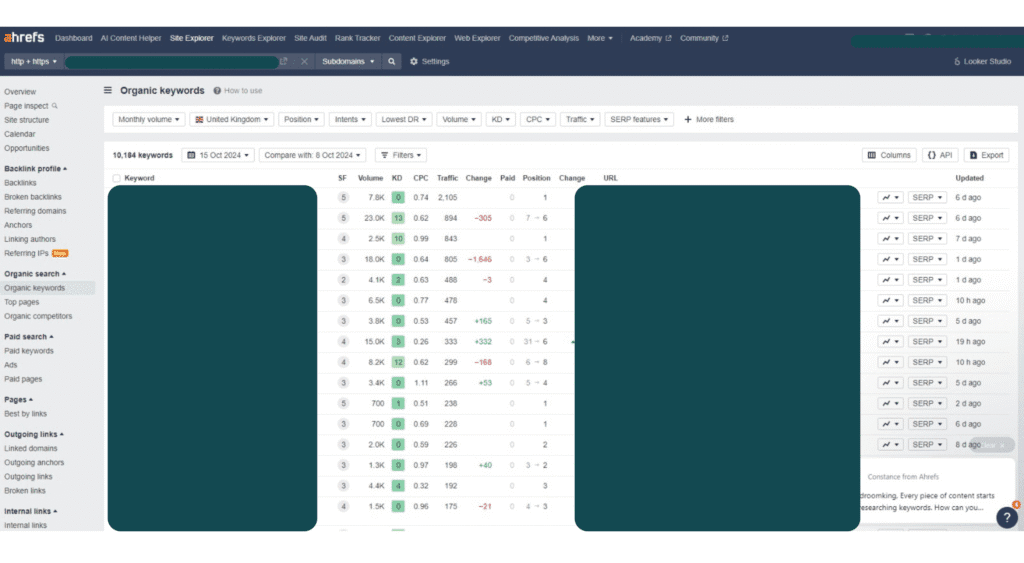This screenshot has height=563, width=1024.
Task: Click the Columns button
Action: [x=889, y=155]
